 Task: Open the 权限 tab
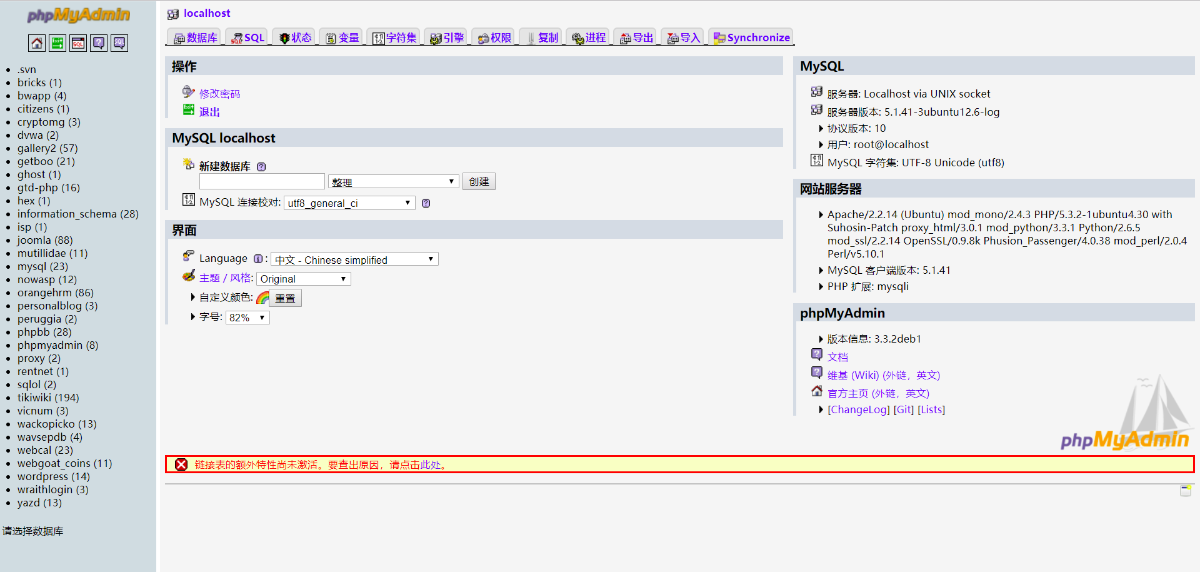point(494,37)
